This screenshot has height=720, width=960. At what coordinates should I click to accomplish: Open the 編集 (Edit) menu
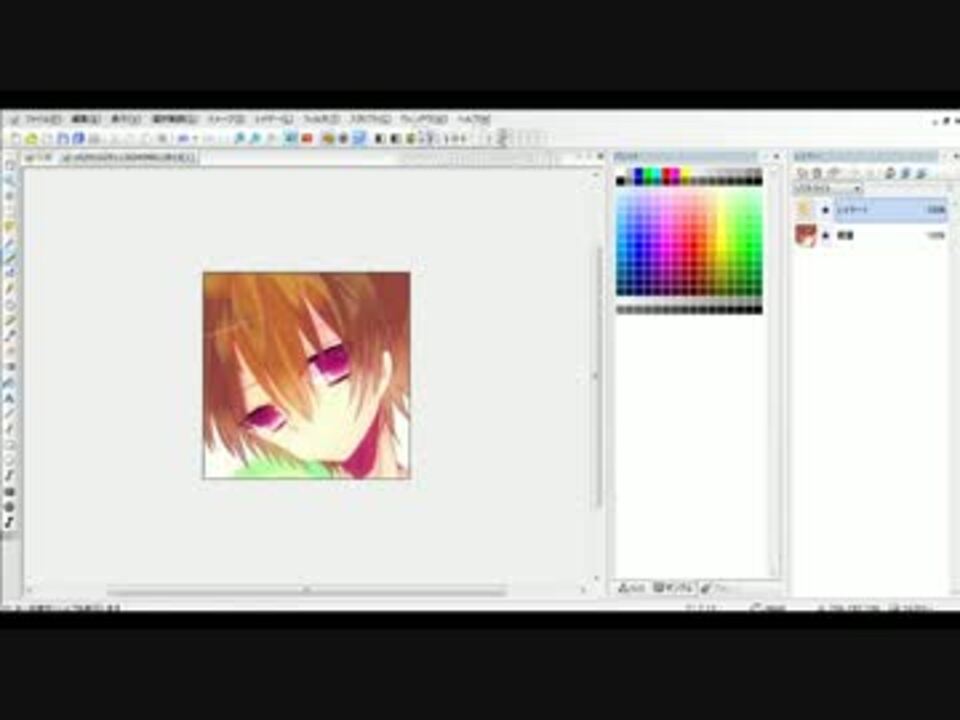(84, 119)
